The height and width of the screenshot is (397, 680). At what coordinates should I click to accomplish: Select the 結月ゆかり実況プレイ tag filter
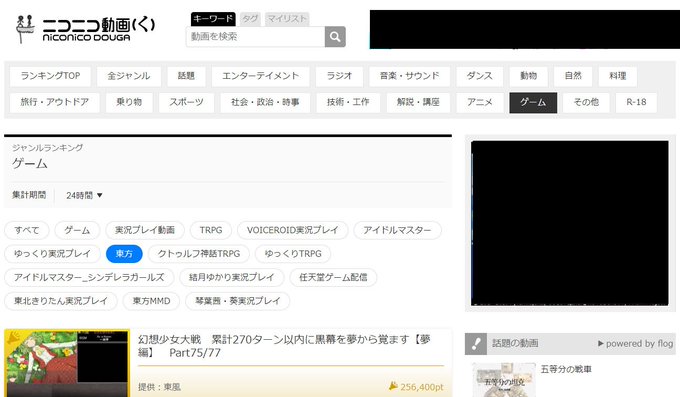tap(232, 277)
